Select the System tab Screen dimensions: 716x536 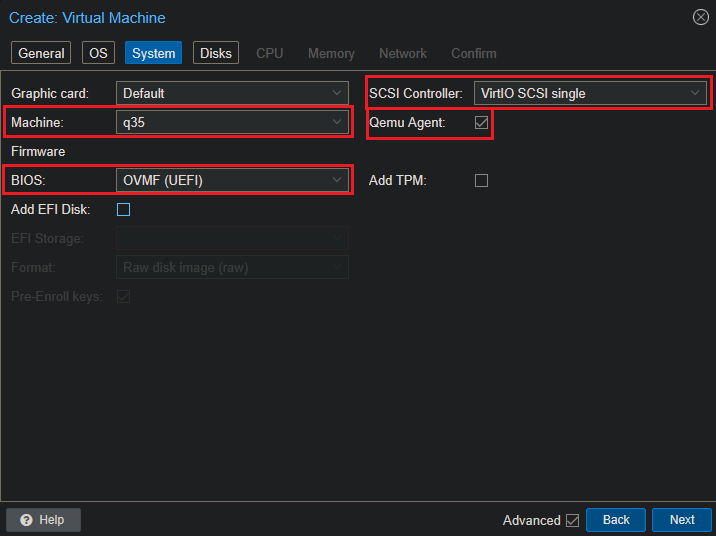point(153,53)
